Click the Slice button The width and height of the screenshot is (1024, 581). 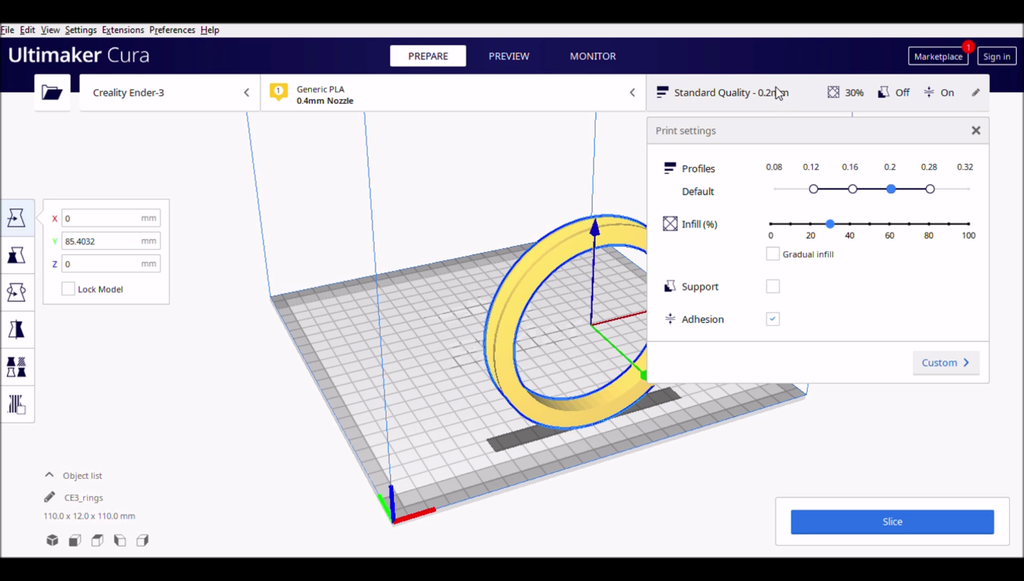click(x=892, y=522)
